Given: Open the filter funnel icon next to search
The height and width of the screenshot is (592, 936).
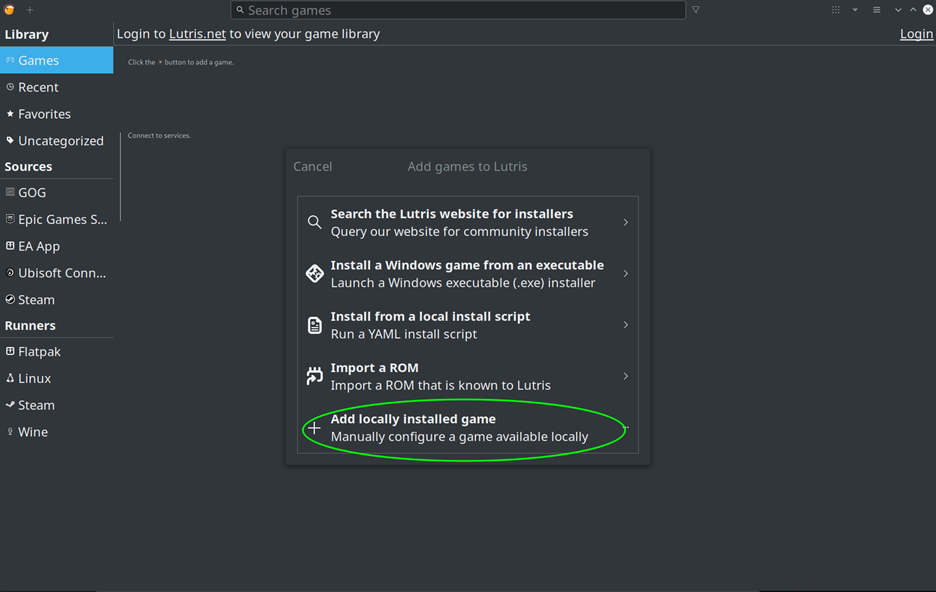Looking at the screenshot, I should 695,10.
